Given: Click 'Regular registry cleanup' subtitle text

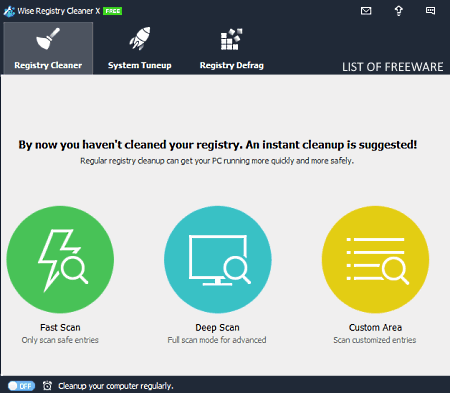Looking at the screenshot, I should 217,161.
